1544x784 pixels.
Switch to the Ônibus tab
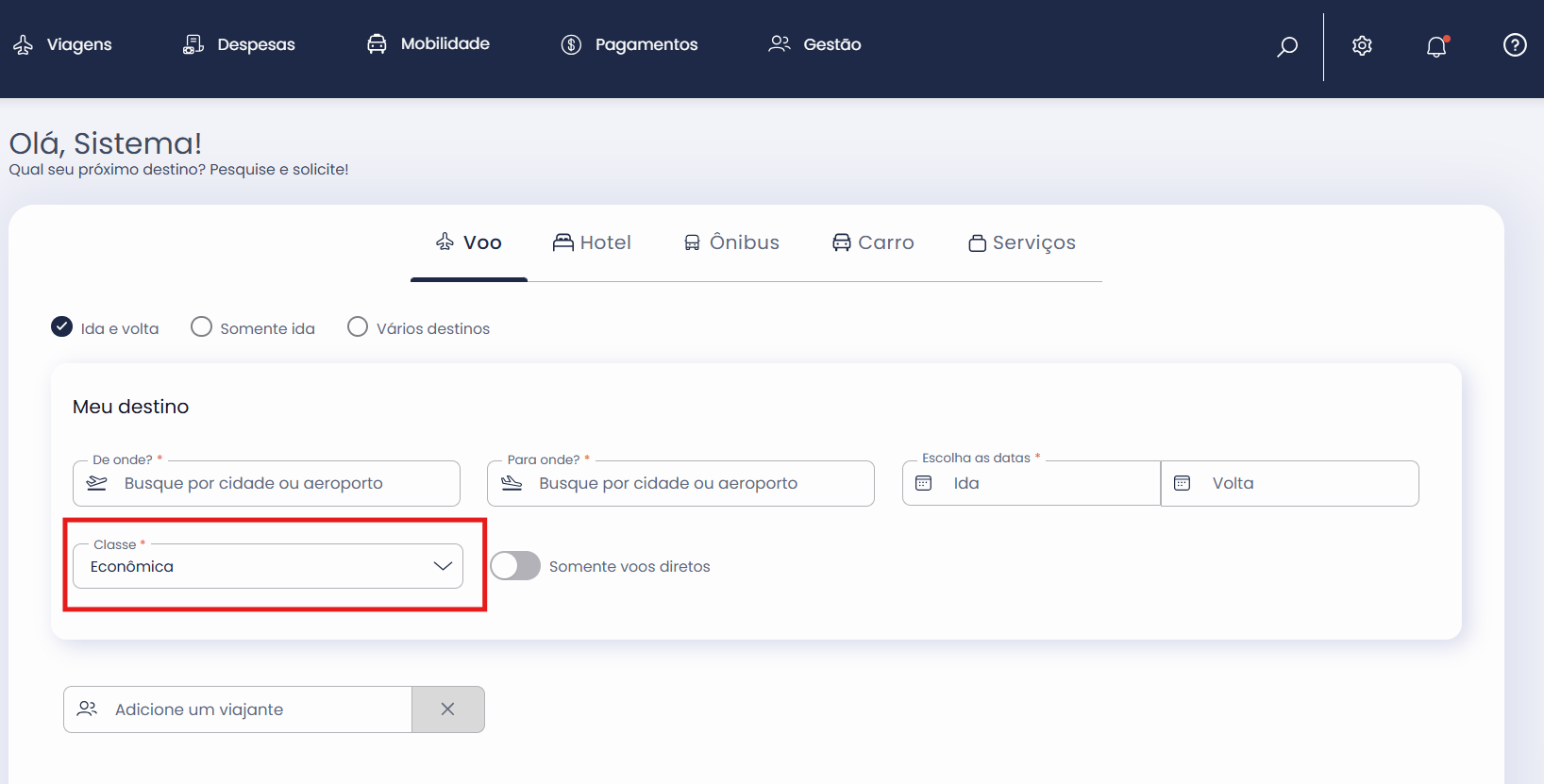point(731,242)
